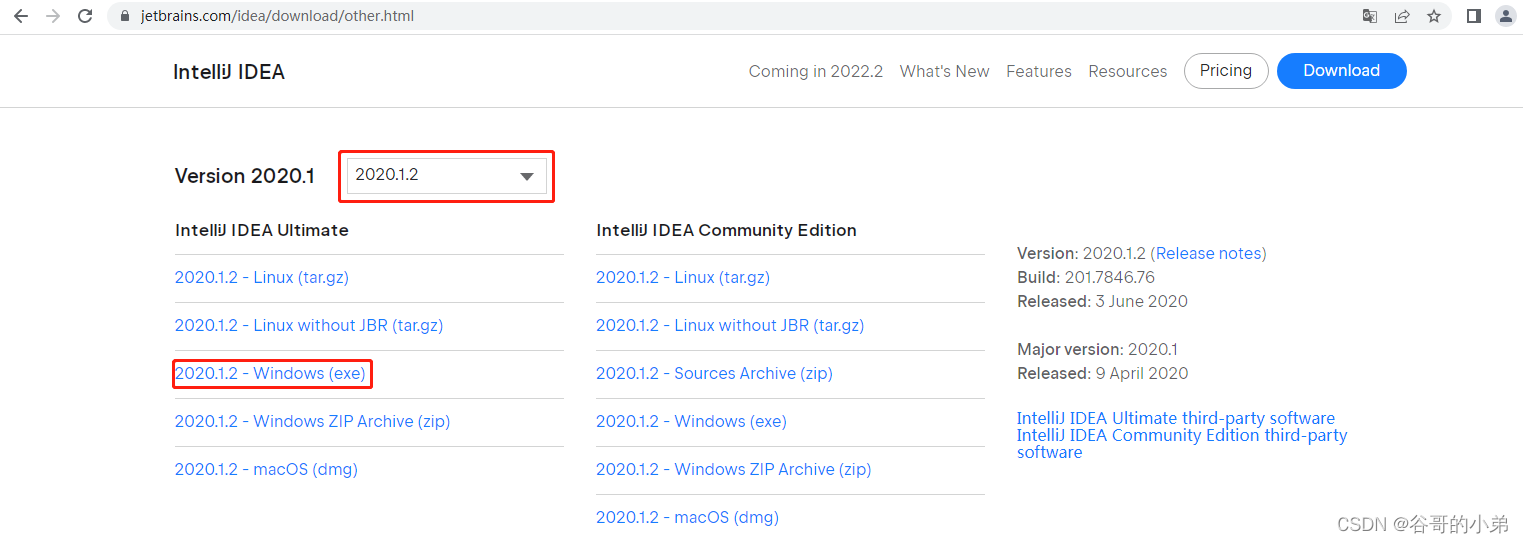Open the Release notes link

tap(1209, 253)
